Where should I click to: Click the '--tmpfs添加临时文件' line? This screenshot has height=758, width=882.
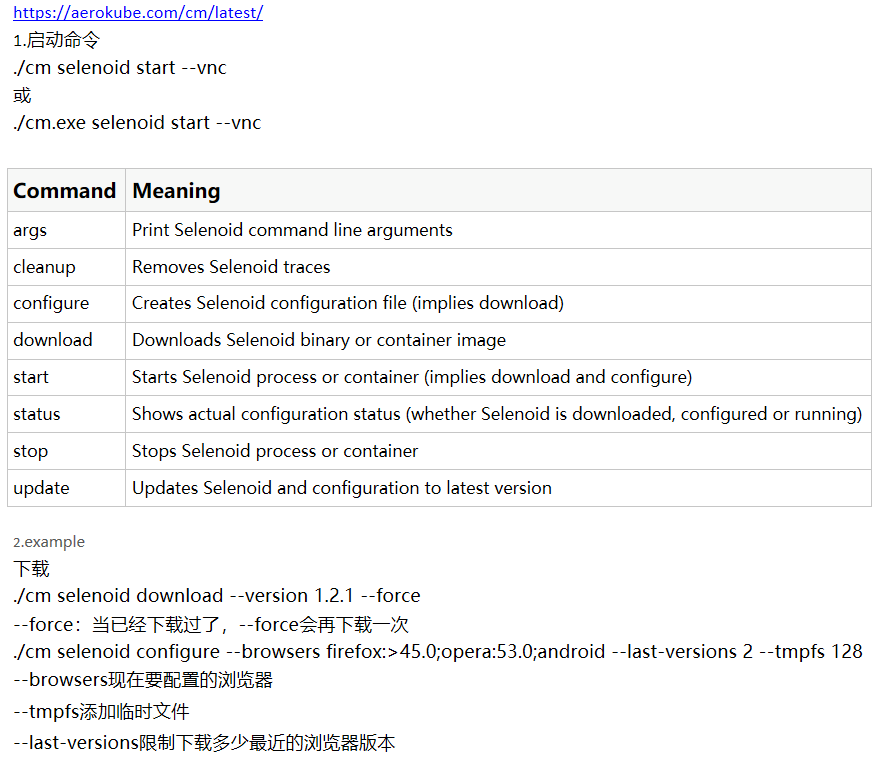[101, 711]
